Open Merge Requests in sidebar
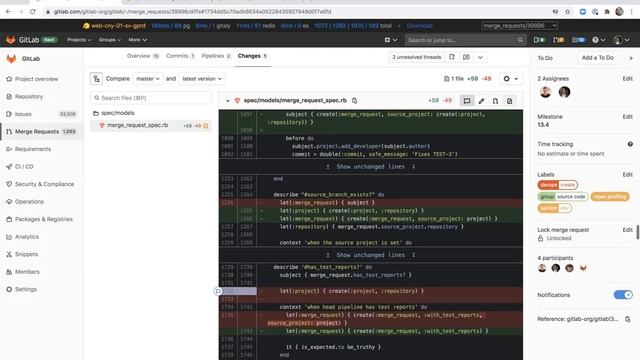 37,131
